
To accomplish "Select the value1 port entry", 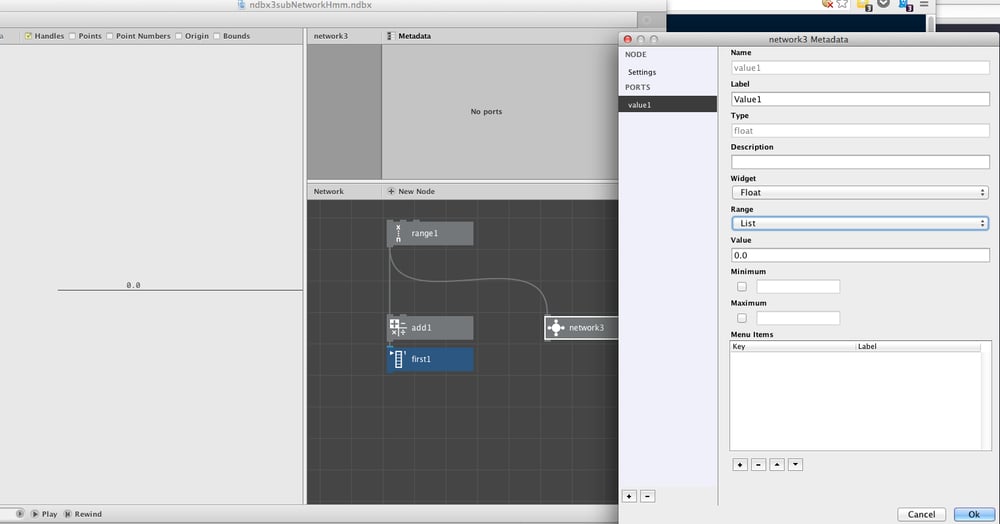I will pyautogui.click(x=668, y=105).
